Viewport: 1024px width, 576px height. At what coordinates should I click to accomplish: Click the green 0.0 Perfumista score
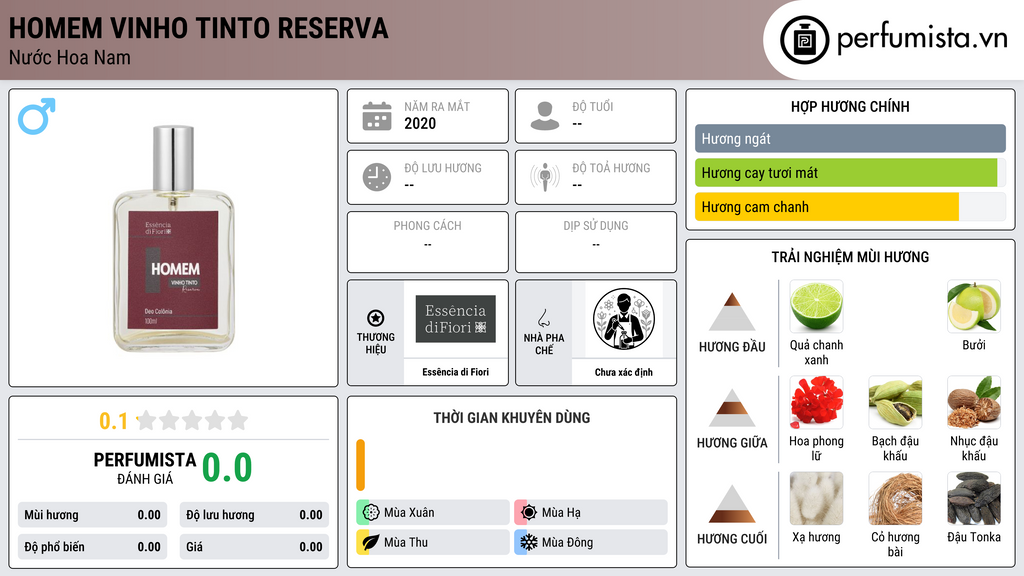tap(227, 467)
